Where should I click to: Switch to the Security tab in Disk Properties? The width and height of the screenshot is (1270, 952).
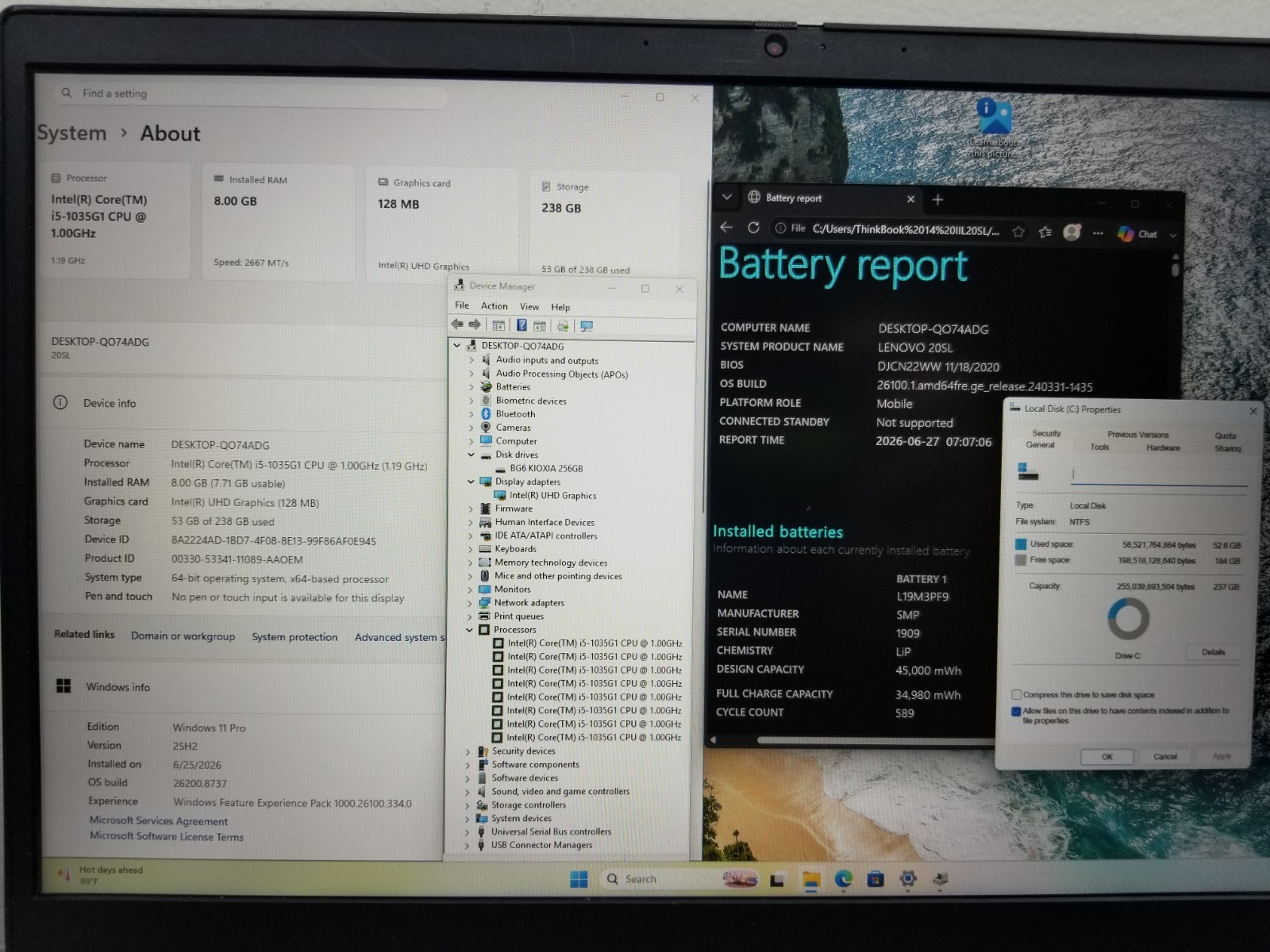(1046, 433)
